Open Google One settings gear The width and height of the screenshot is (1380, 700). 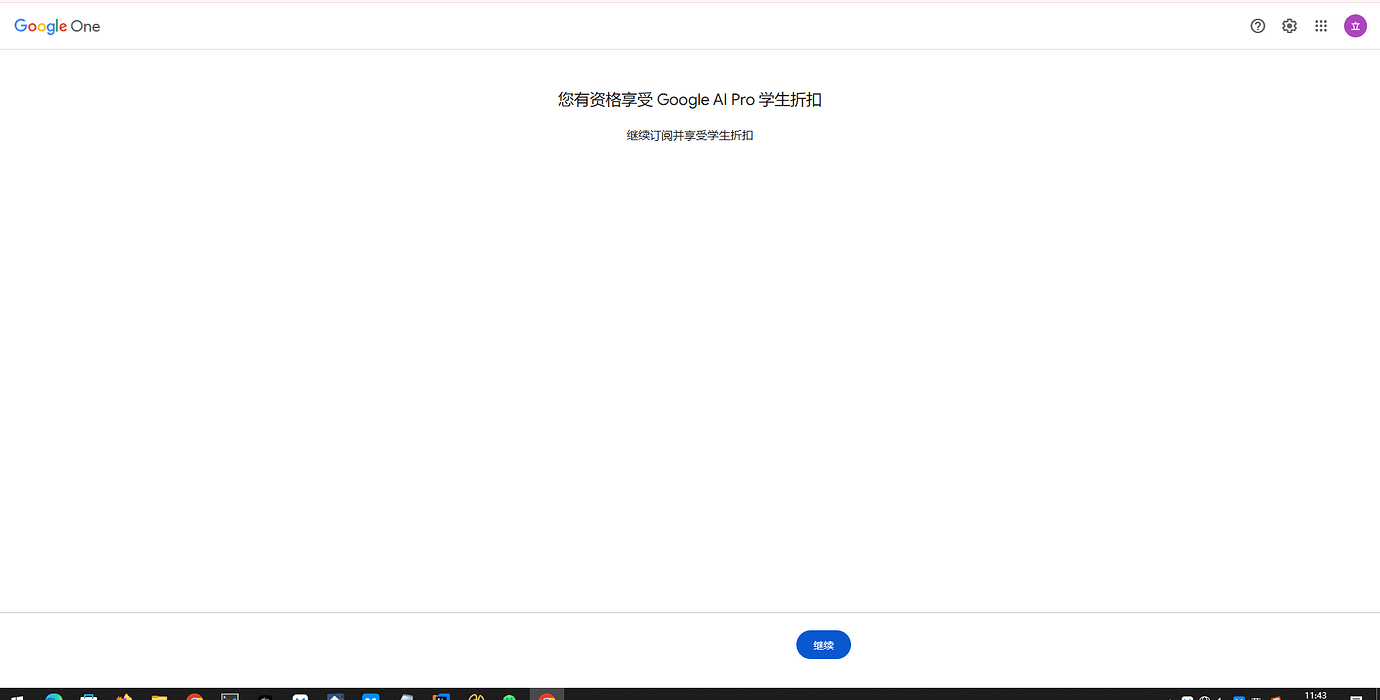tap(1290, 26)
